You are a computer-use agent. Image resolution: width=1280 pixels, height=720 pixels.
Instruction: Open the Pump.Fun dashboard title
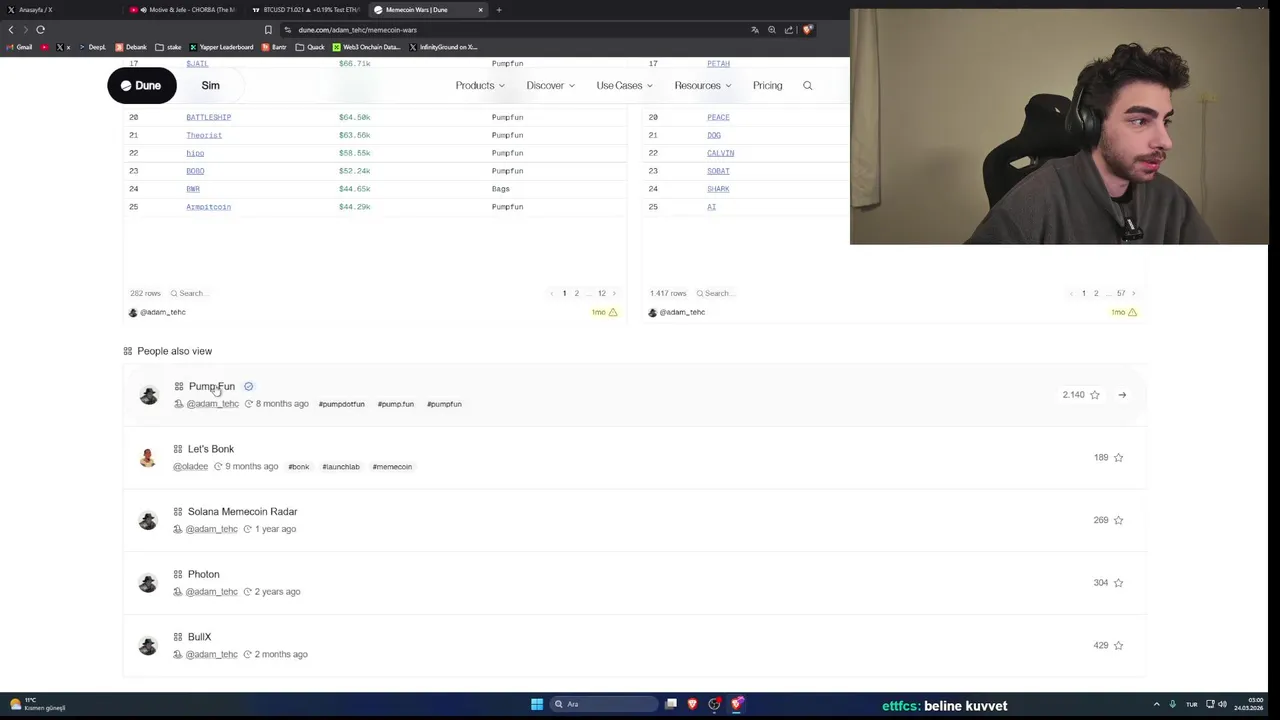pyautogui.click(x=212, y=386)
